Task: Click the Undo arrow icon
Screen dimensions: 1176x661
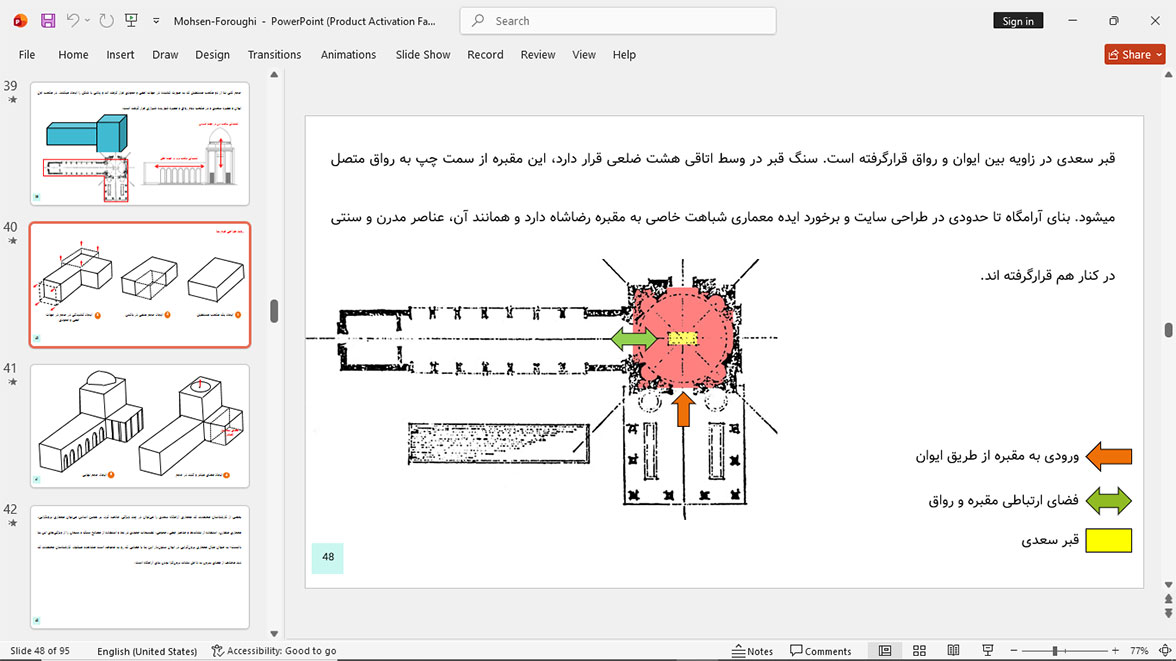Action: click(x=72, y=20)
